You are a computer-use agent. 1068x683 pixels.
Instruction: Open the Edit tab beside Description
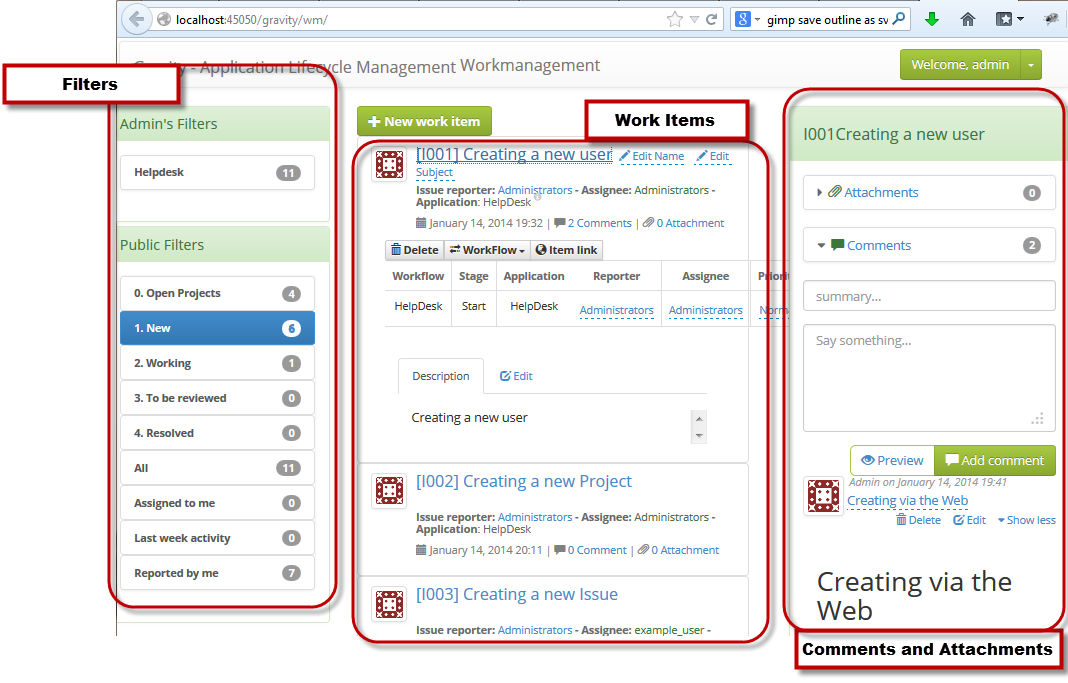tap(516, 376)
